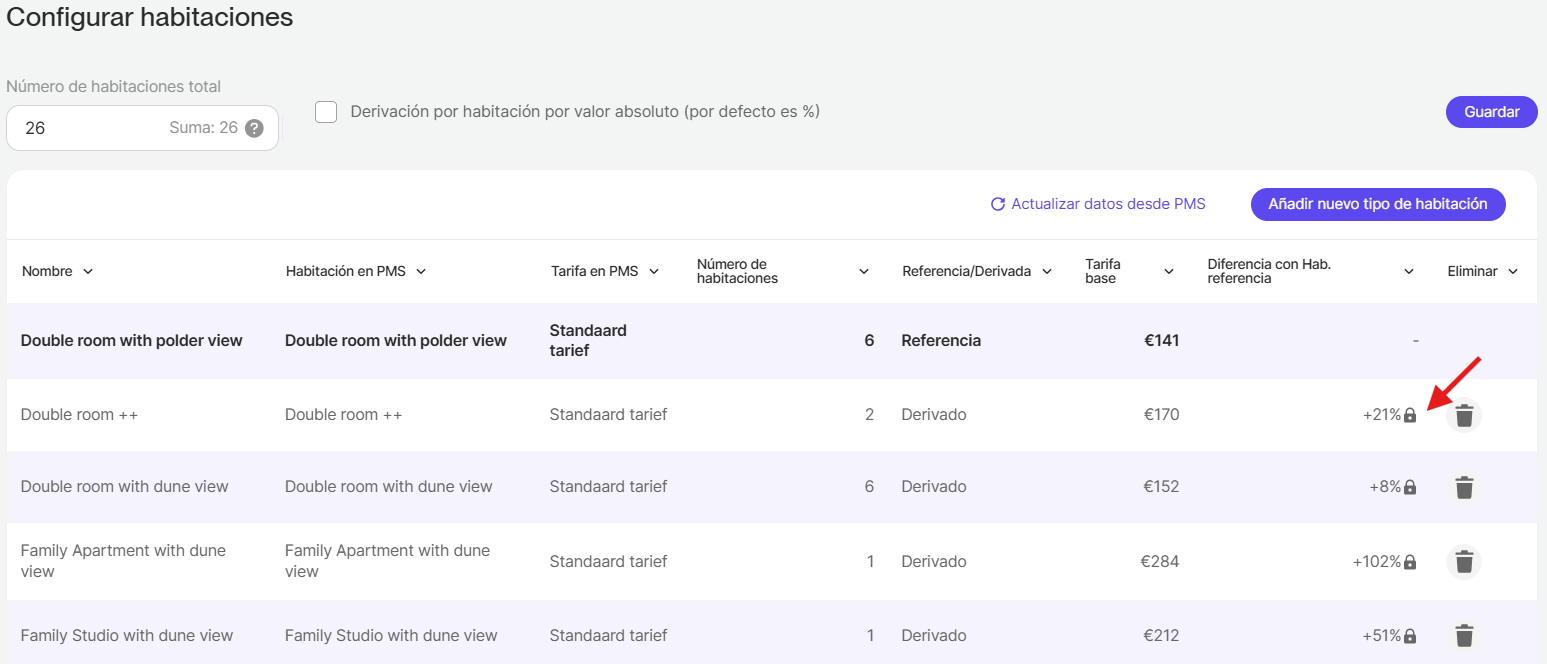This screenshot has height=664, width=1547.
Task: Delete the Double room ++ row
Action: (x=1464, y=415)
